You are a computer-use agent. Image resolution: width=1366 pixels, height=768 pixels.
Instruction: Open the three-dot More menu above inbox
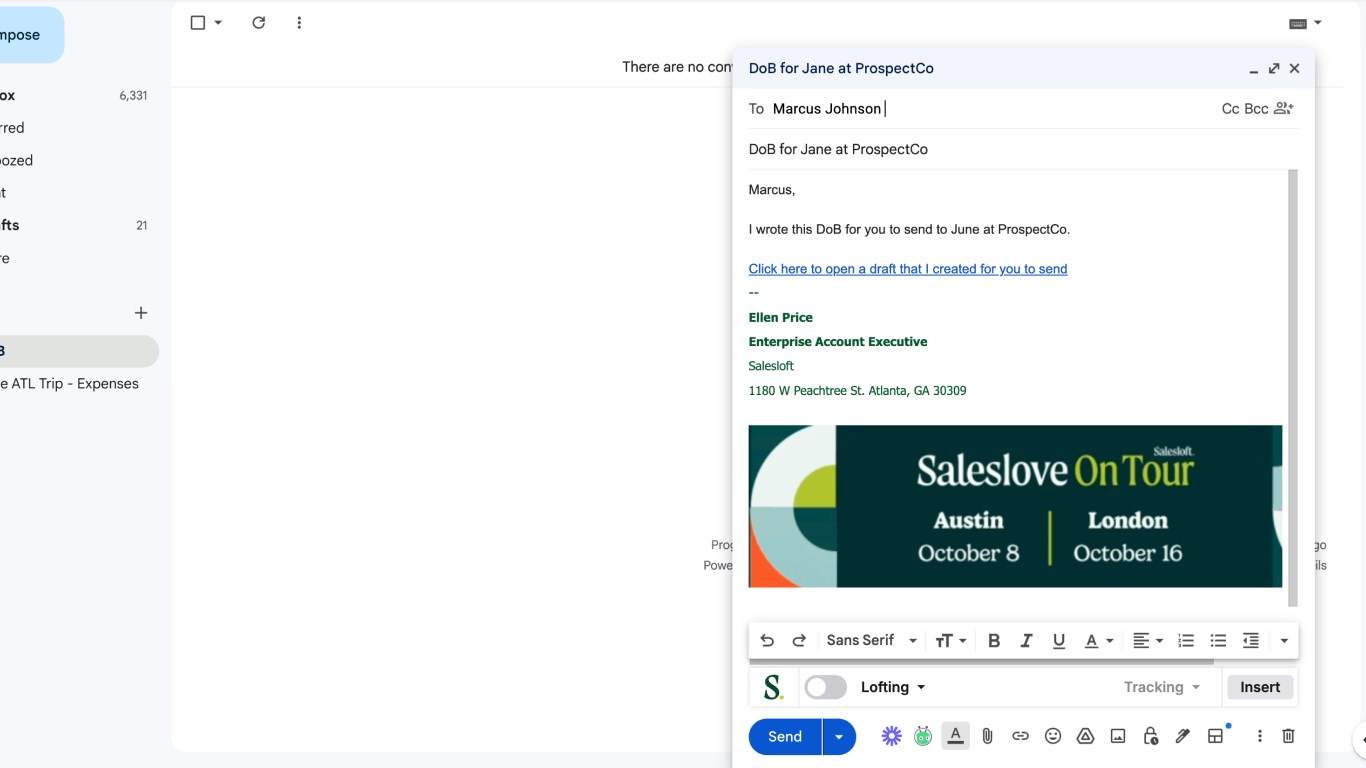click(x=299, y=22)
